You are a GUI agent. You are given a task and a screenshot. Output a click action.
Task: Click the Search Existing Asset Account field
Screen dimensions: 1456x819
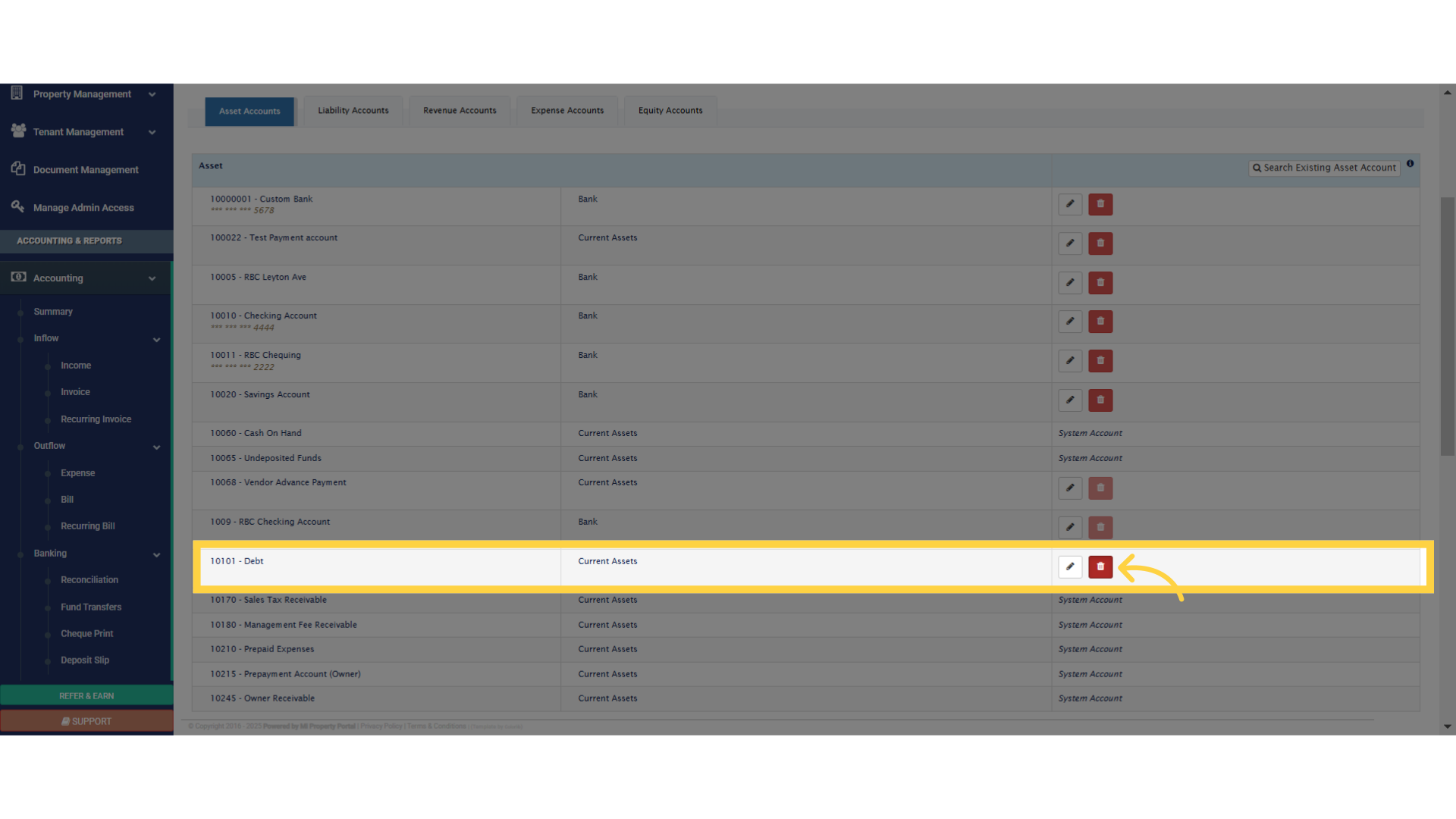1324,168
